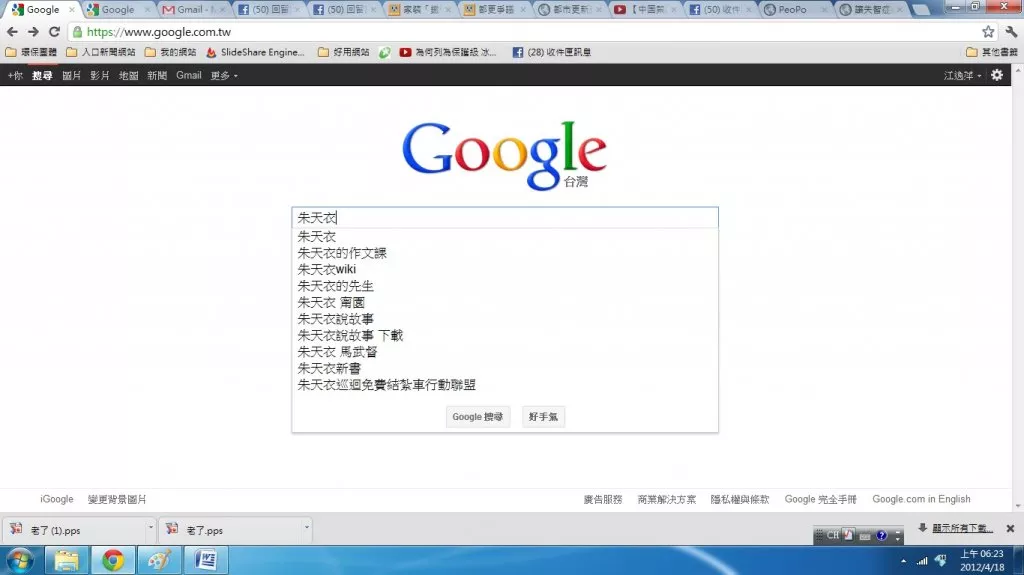
Task: Open Google options gear icon
Action: click(997, 75)
